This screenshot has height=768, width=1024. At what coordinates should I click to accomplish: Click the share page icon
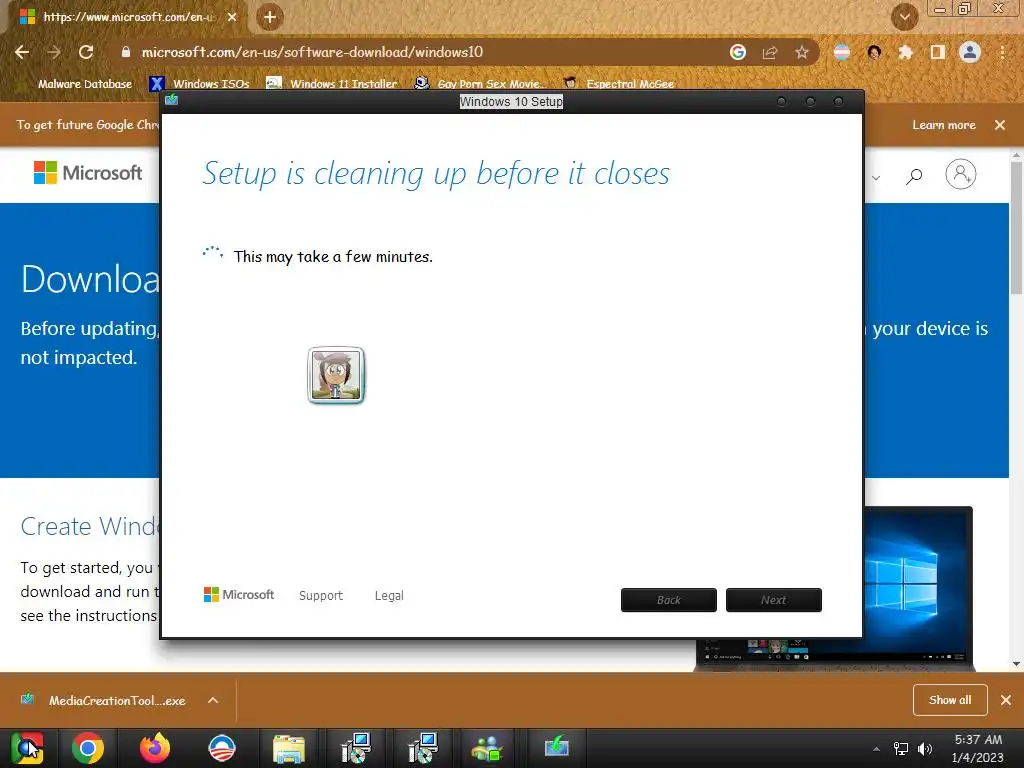coord(770,52)
